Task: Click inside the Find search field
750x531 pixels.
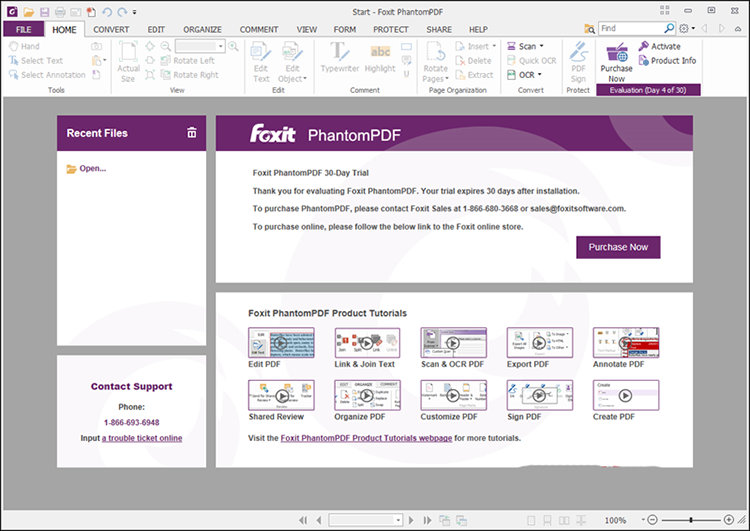Action: 630,29
